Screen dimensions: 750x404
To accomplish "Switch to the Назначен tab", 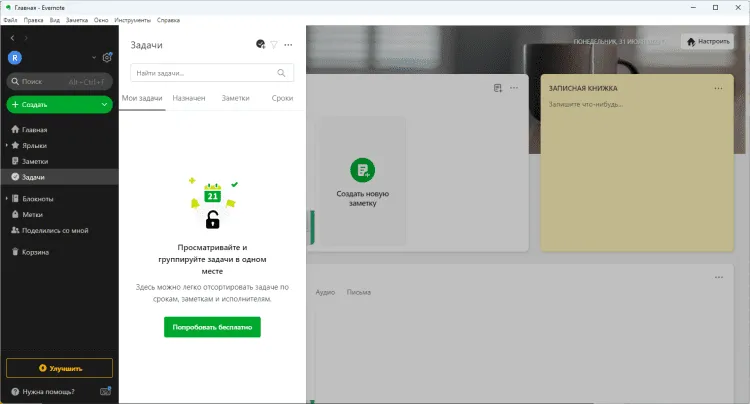I will pyautogui.click(x=189, y=99).
